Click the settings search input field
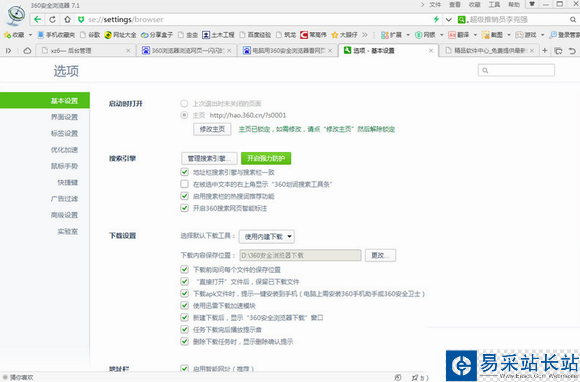The height and width of the screenshot is (382, 580). [x=516, y=70]
